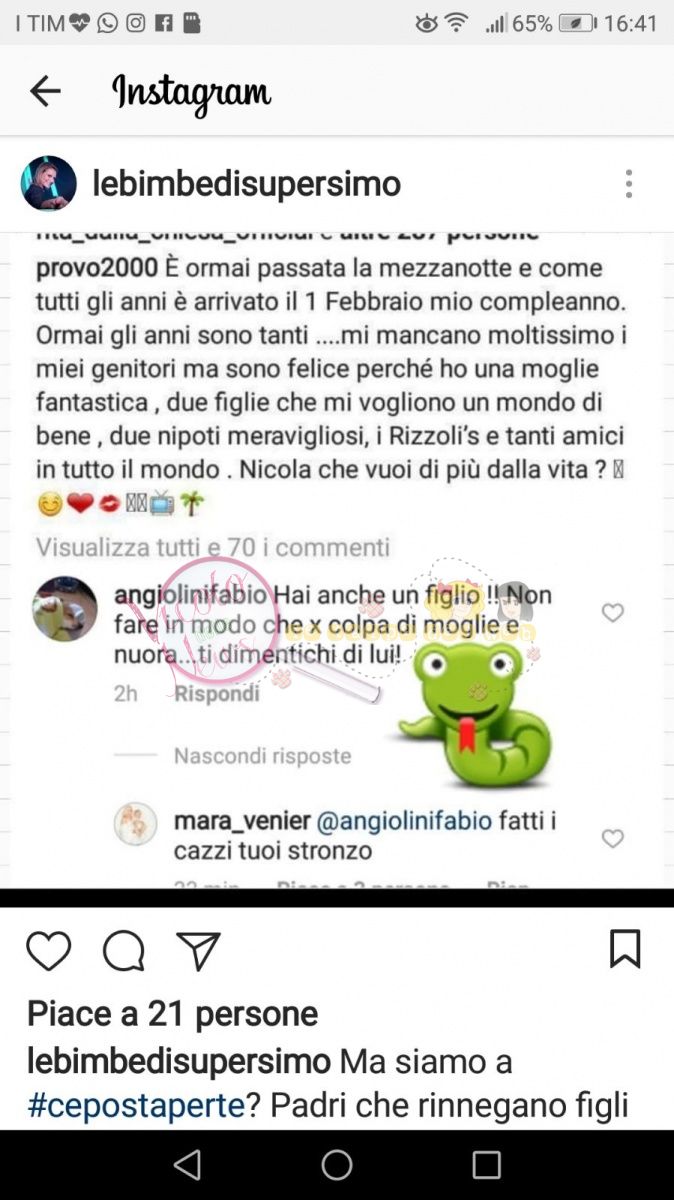This screenshot has width=674, height=1200.
Task: Tap Android home circle button
Action: tap(337, 1165)
